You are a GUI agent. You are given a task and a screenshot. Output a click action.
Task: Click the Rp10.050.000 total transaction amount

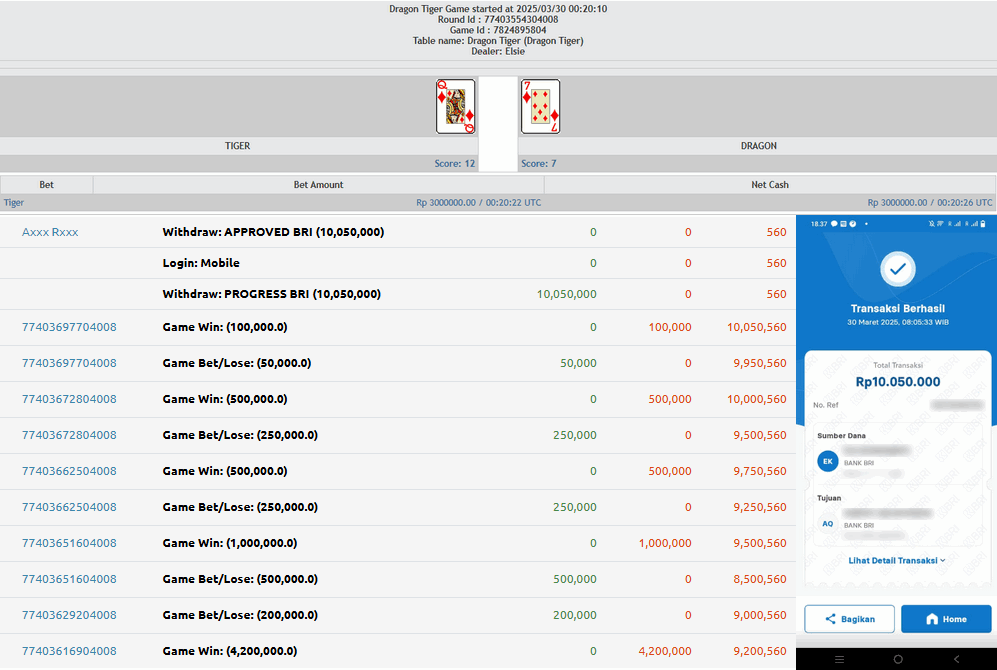click(x=897, y=382)
